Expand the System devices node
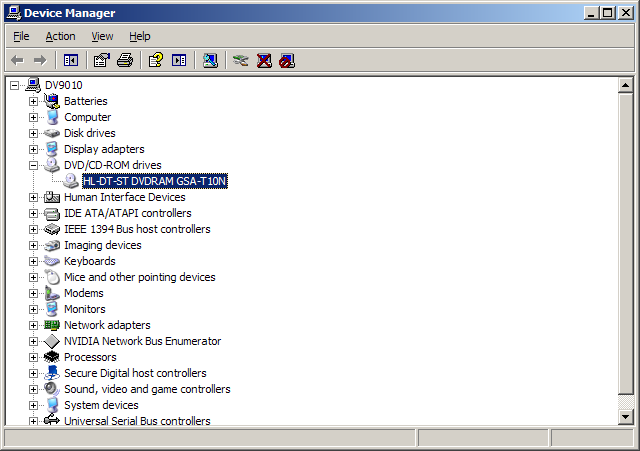The image size is (640, 451). (33, 405)
